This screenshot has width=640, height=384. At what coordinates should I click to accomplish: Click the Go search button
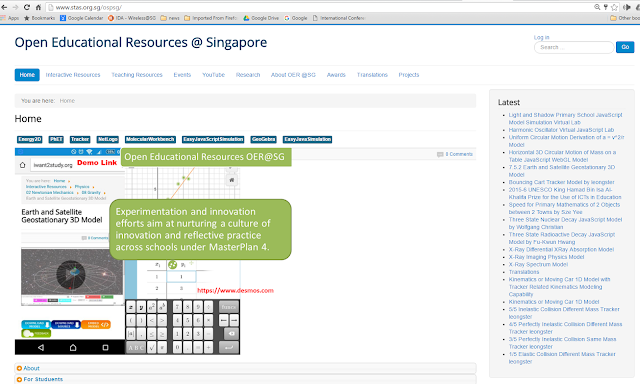(x=625, y=47)
